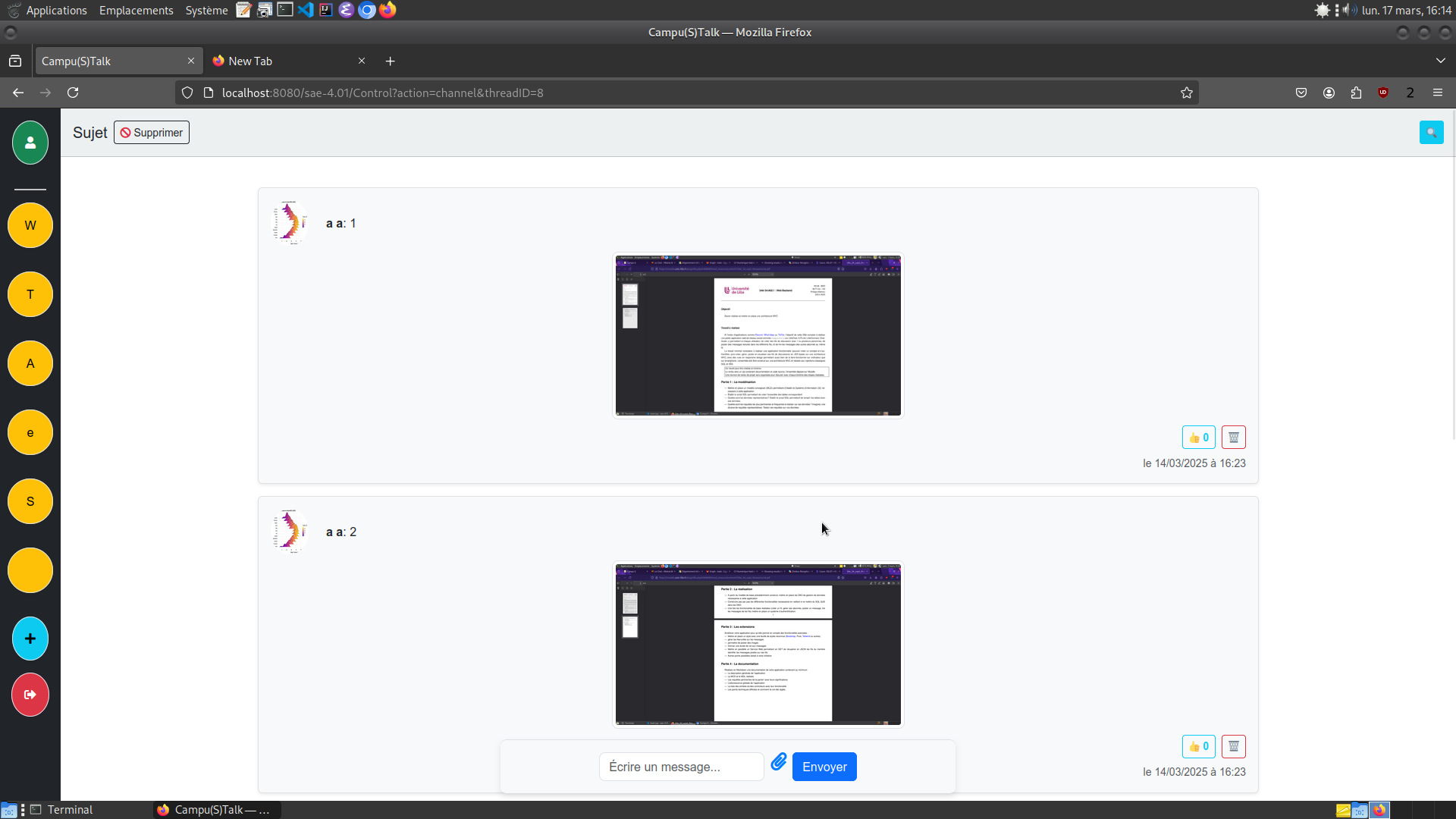Like the first message thumbs-up button
The height and width of the screenshot is (819, 1456).
point(1199,438)
